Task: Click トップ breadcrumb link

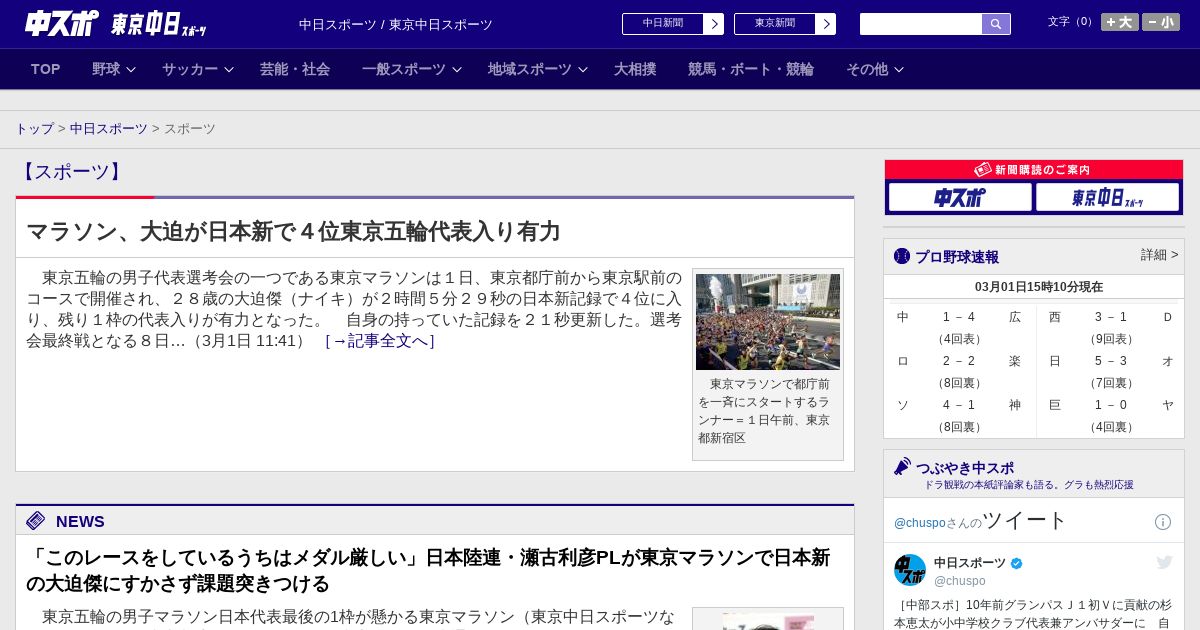Action: pos(34,129)
